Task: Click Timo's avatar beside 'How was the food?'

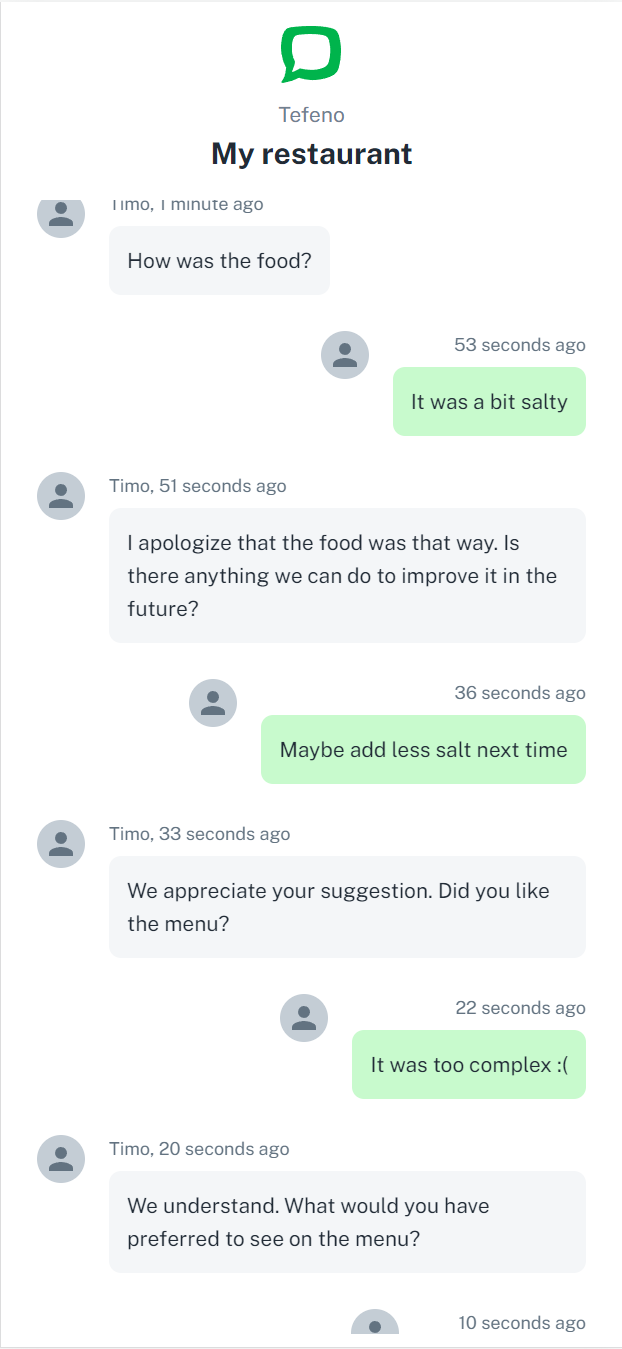Action: tap(61, 217)
